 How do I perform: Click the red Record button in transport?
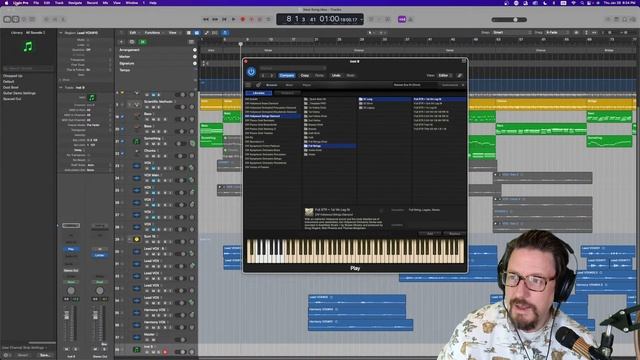(243, 19)
